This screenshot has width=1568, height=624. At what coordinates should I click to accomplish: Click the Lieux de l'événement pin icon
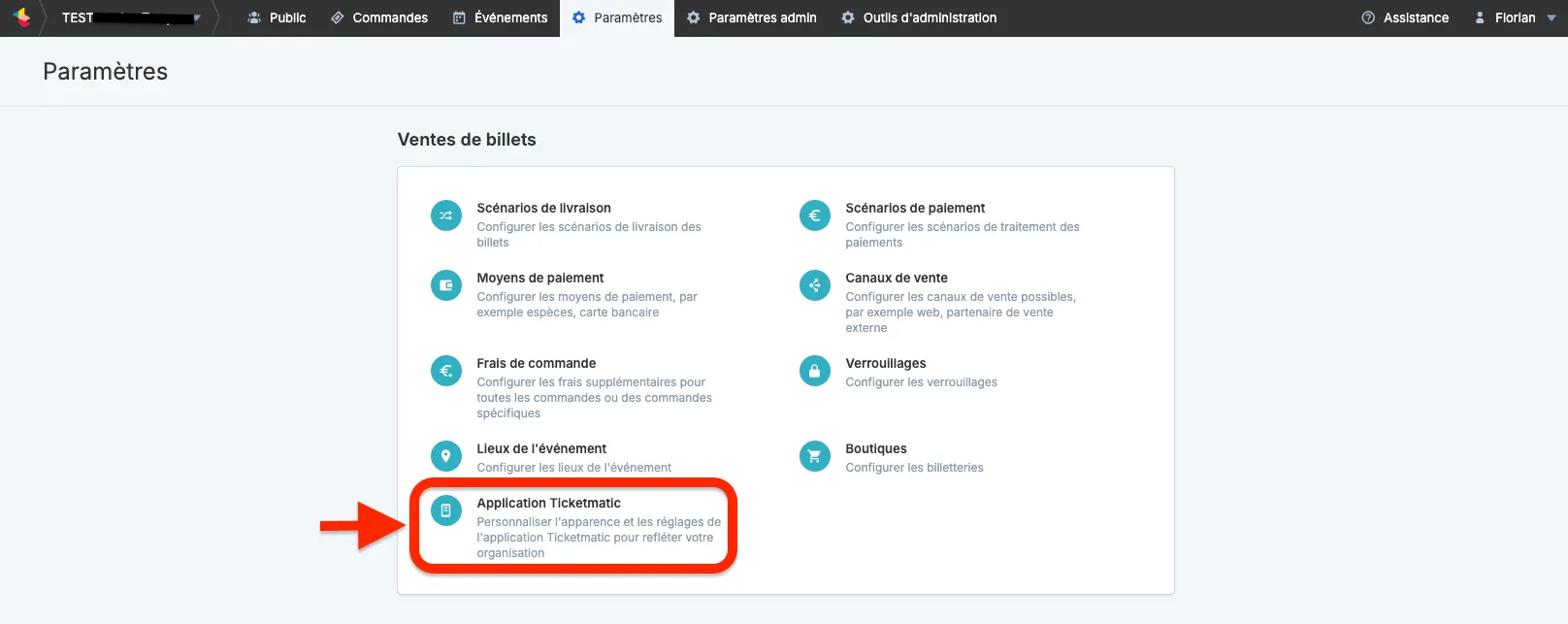pyautogui.click(x=446, y=456)
